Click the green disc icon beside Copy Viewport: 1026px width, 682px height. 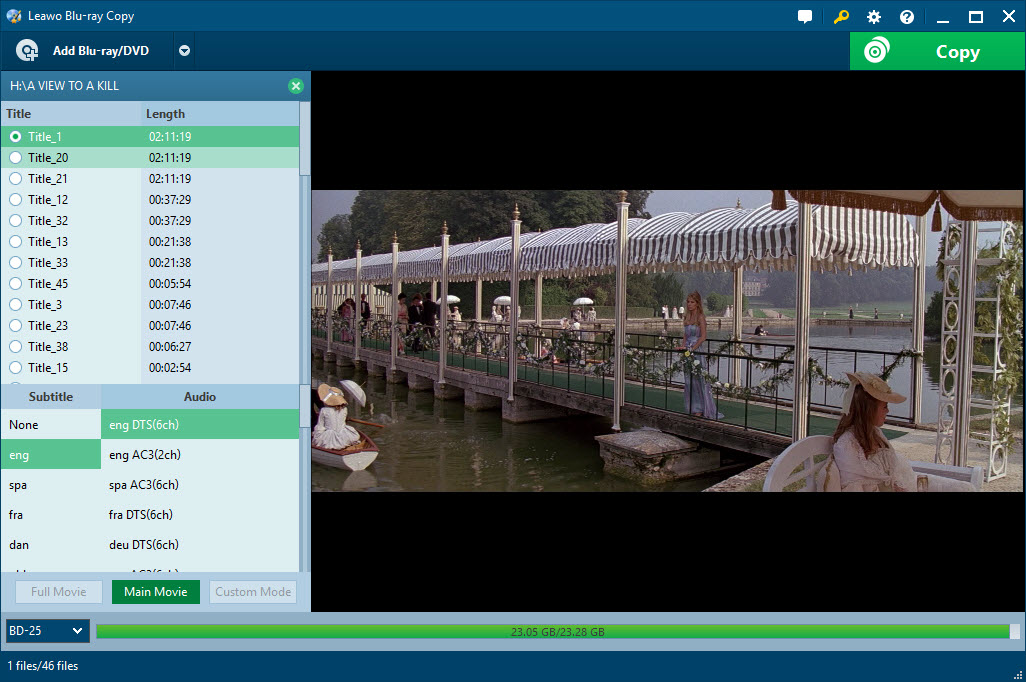[x=879, y=51]
